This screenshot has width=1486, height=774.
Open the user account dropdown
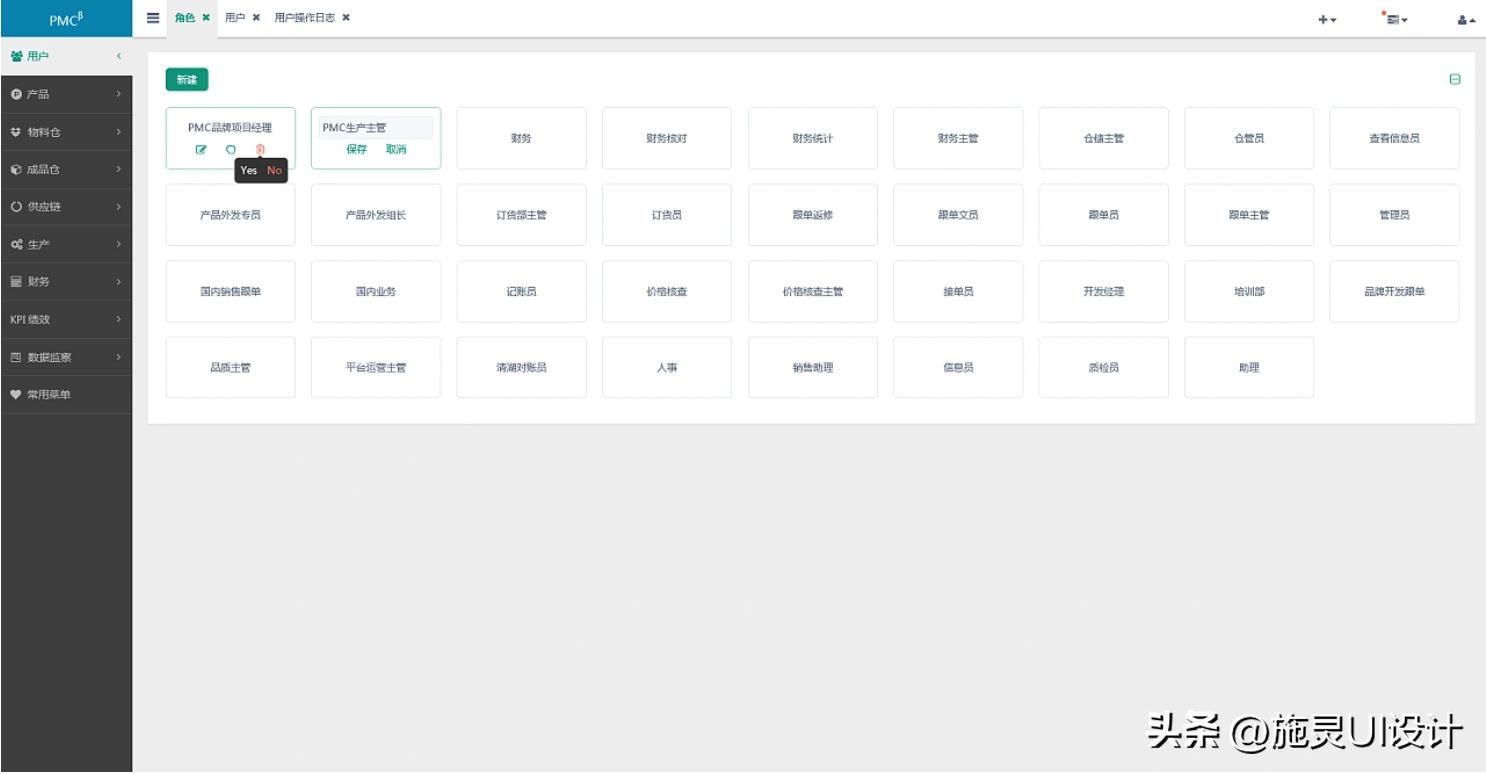[x=1466, y=19]
